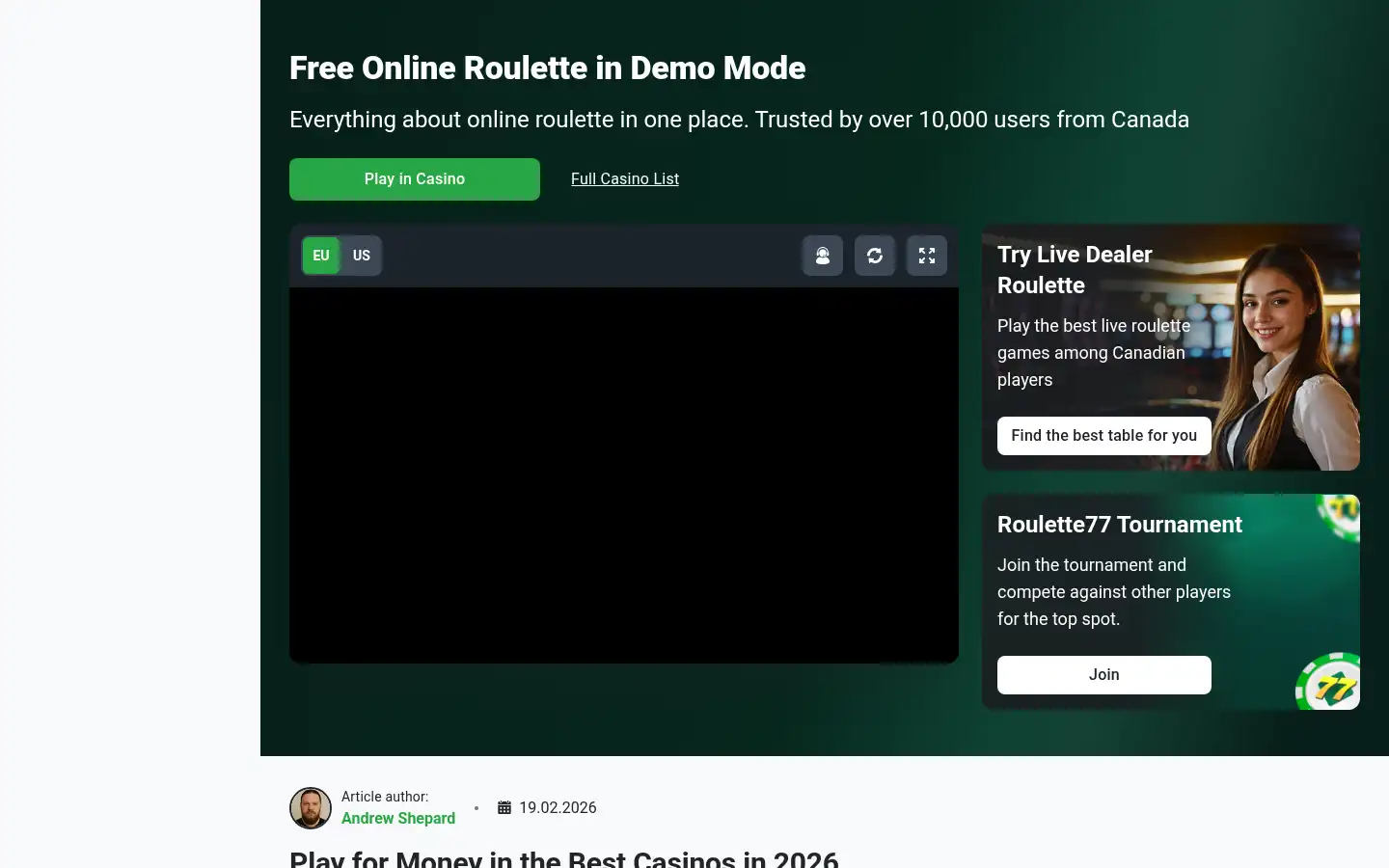Reload the roulette demo with refresh icon
This screenshot has width=1389, height=868.
pyautogui.click(x=875, y=256)
